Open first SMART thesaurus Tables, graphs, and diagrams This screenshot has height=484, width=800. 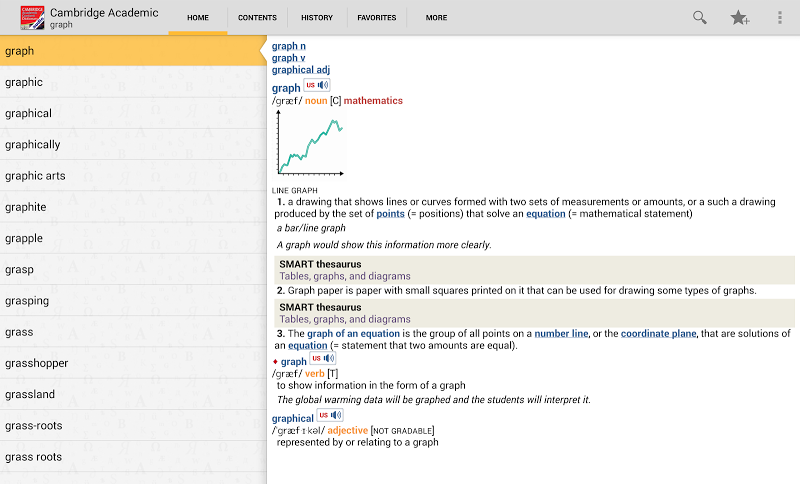[345, 276]
